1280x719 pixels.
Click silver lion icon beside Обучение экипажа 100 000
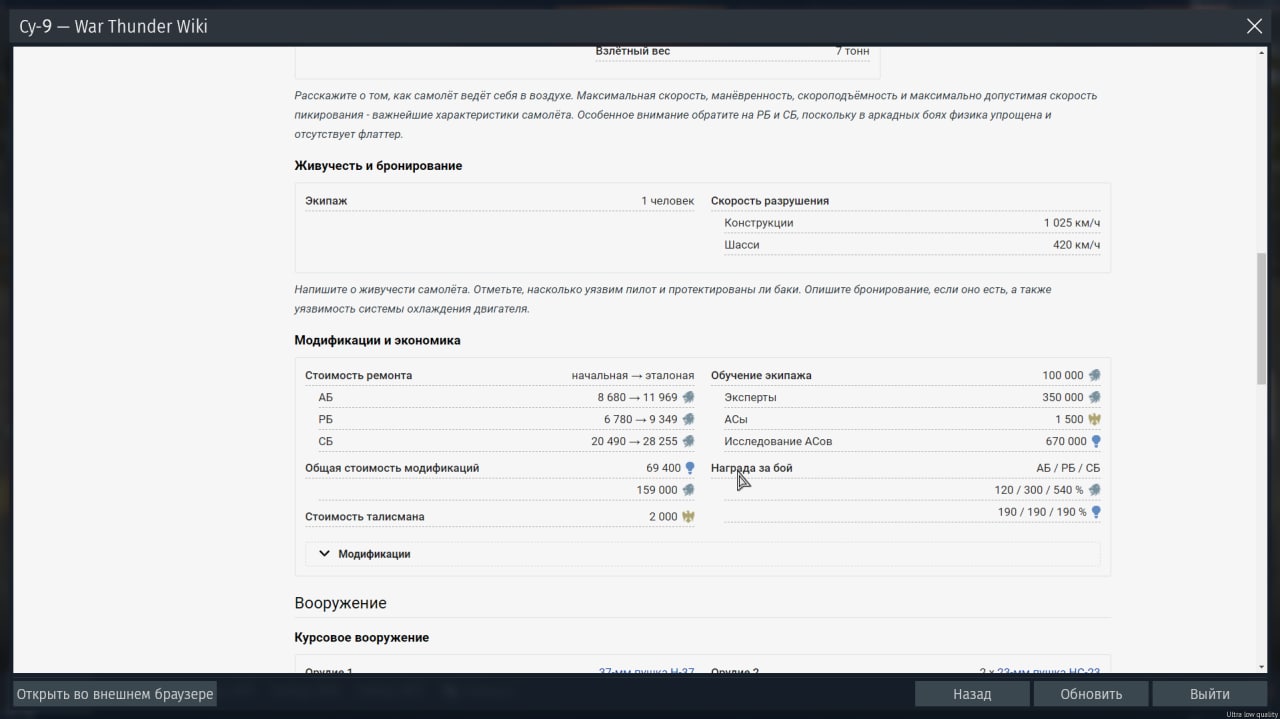click(1095, 375)
